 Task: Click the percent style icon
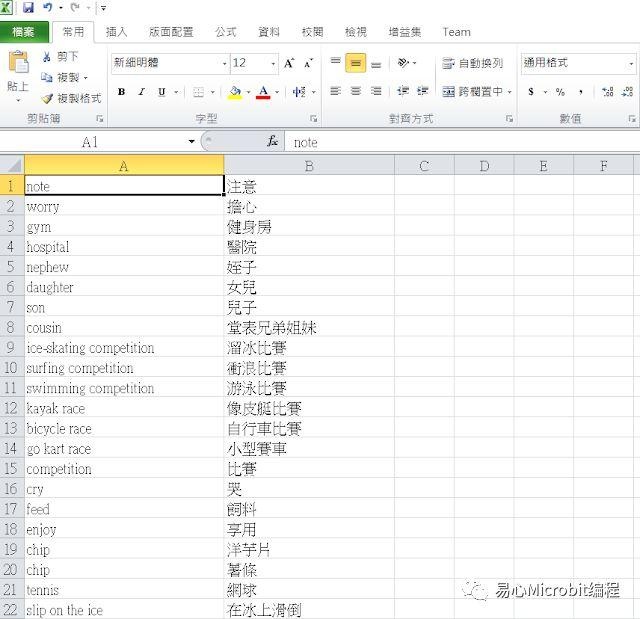tap(560, 92)
